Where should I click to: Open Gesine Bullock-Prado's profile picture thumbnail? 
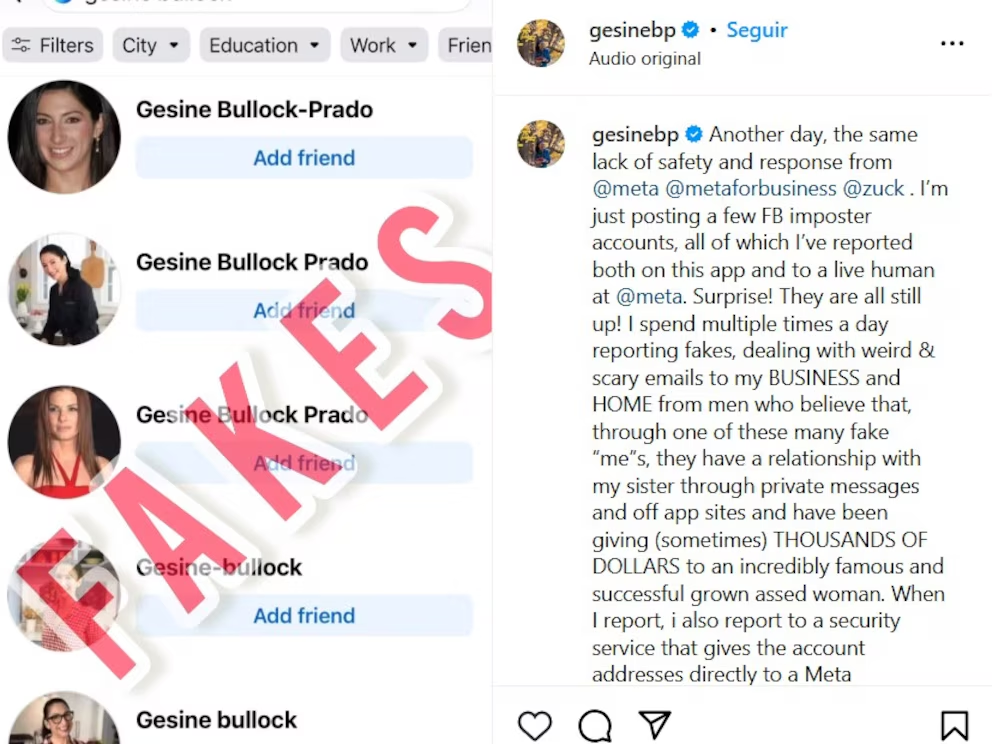64,137
